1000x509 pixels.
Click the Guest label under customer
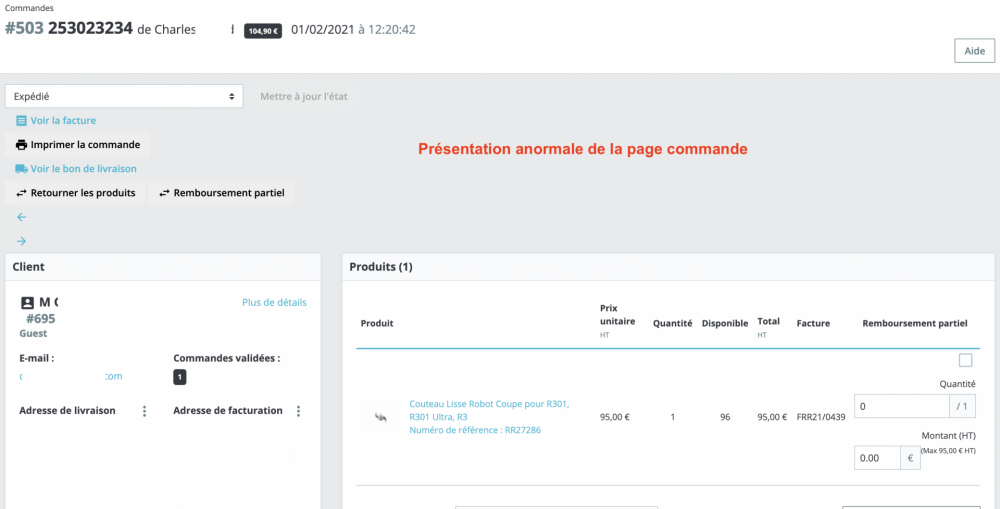click(33, 334)
